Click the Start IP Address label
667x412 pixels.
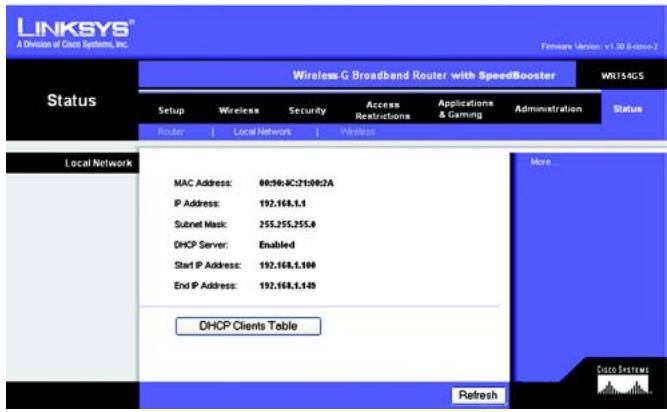tap(207, 265)
